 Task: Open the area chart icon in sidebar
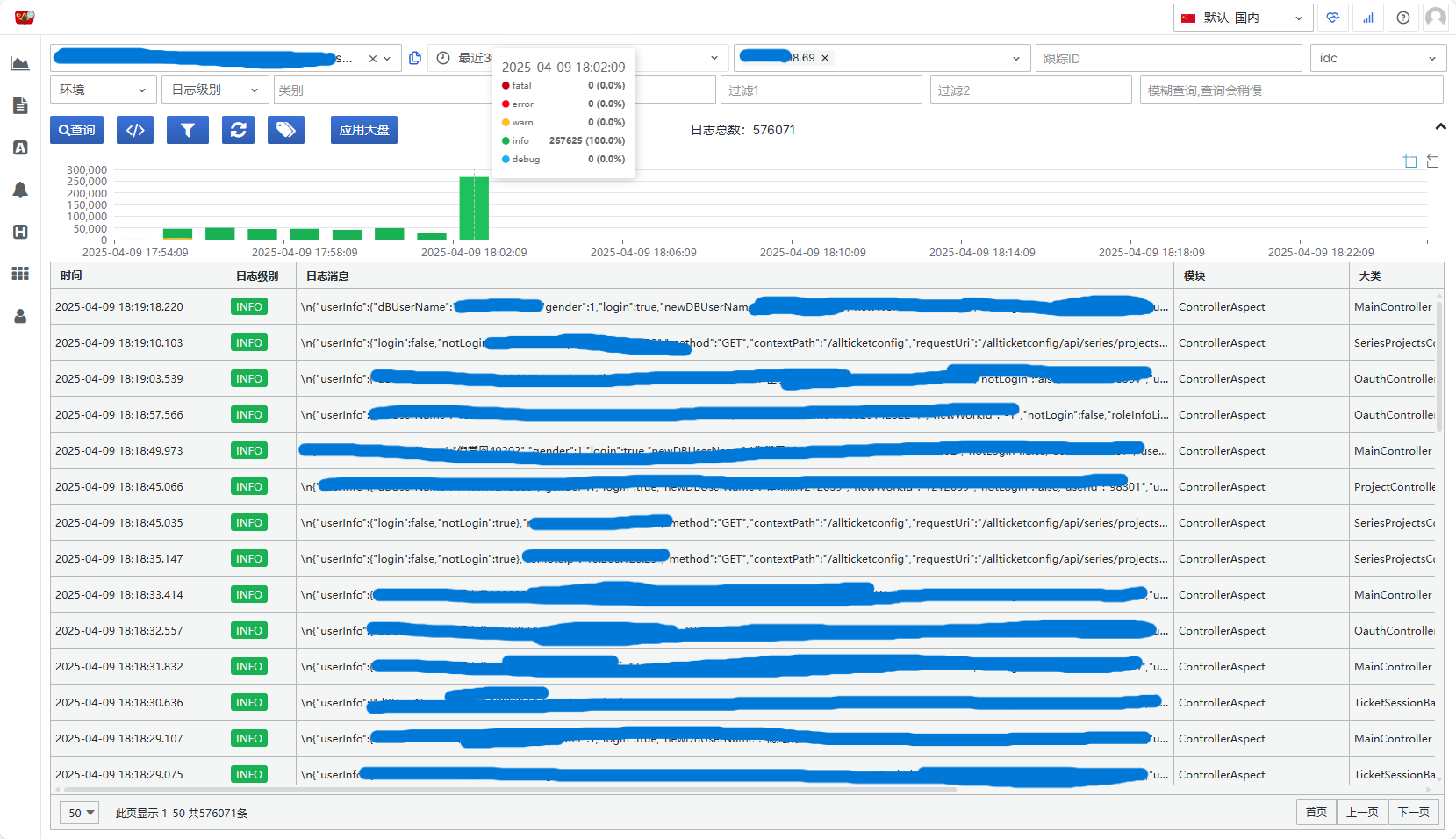click(20, 63)
